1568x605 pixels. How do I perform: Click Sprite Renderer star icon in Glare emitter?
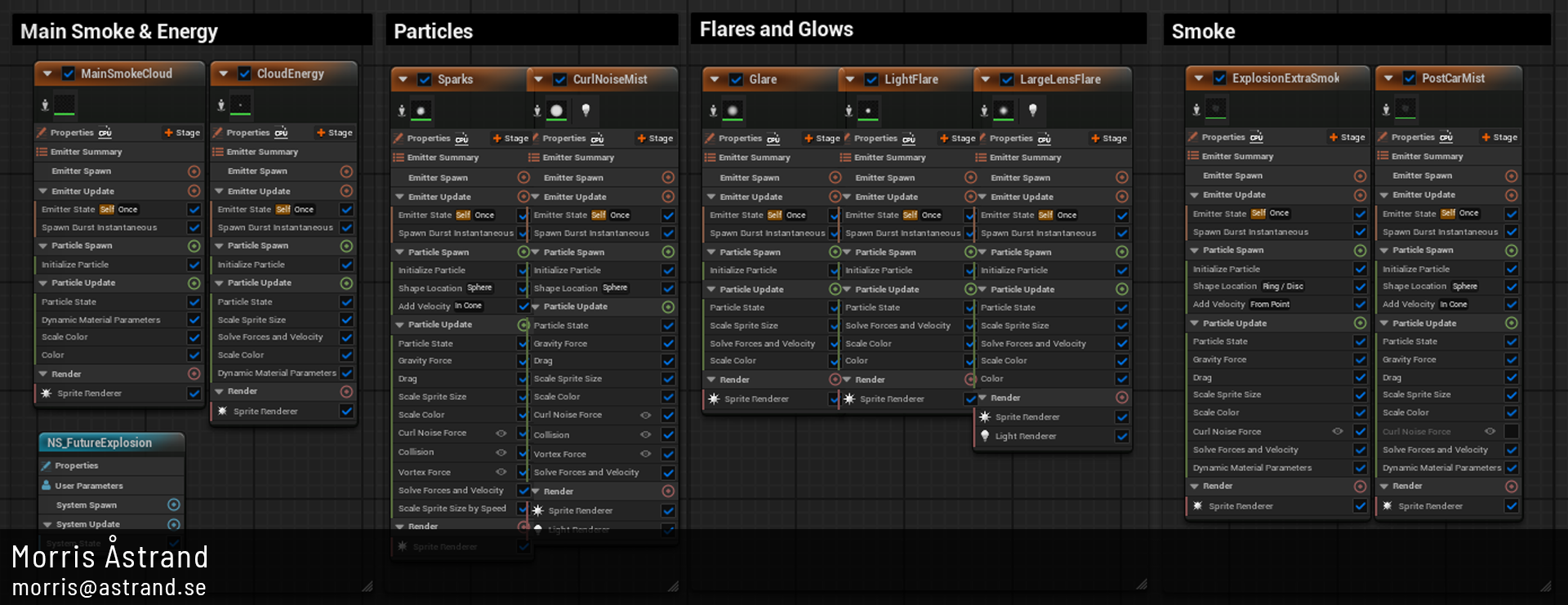[x=714, y=398]
